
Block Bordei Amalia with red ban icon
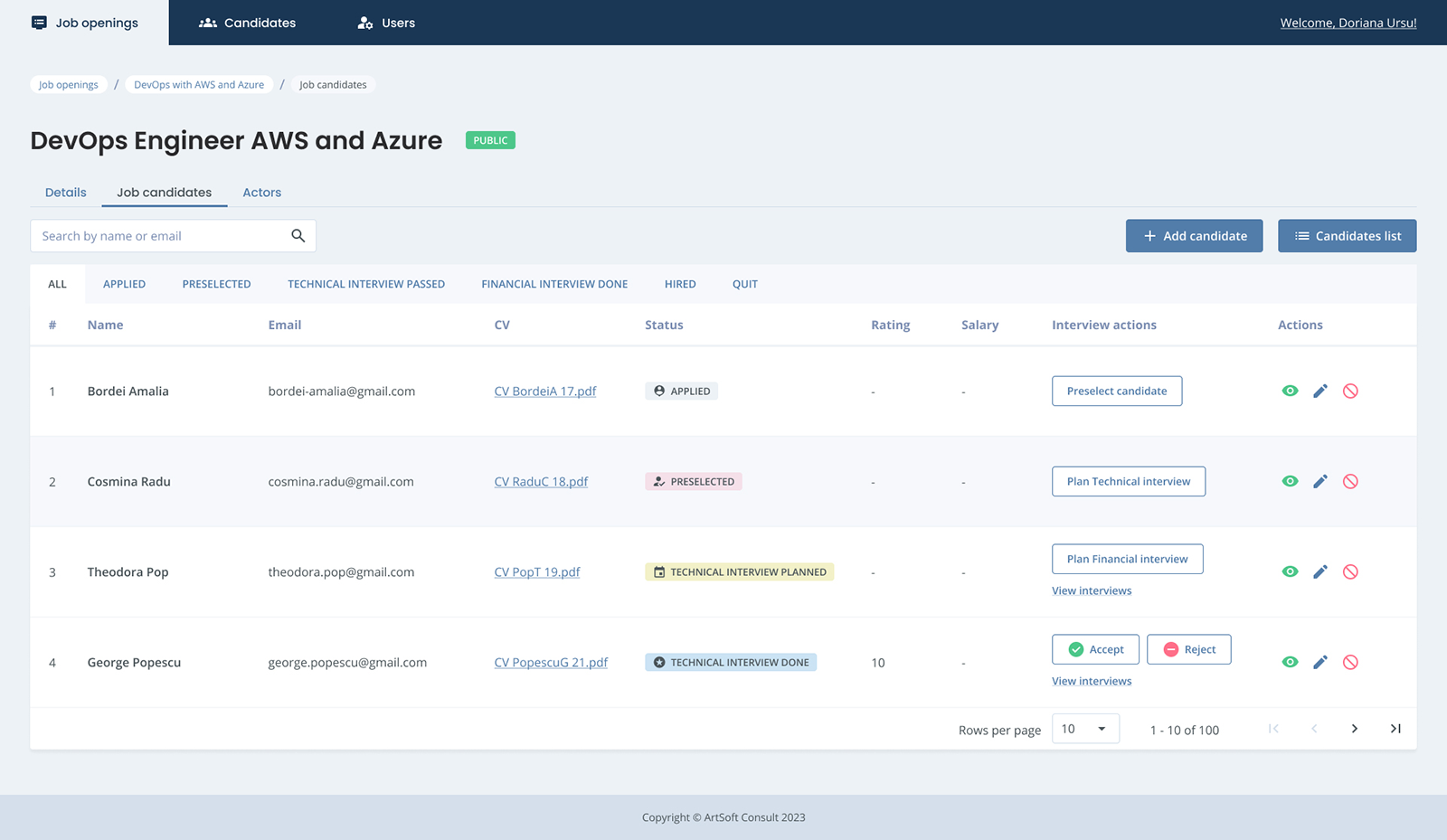pos(1350,391)
